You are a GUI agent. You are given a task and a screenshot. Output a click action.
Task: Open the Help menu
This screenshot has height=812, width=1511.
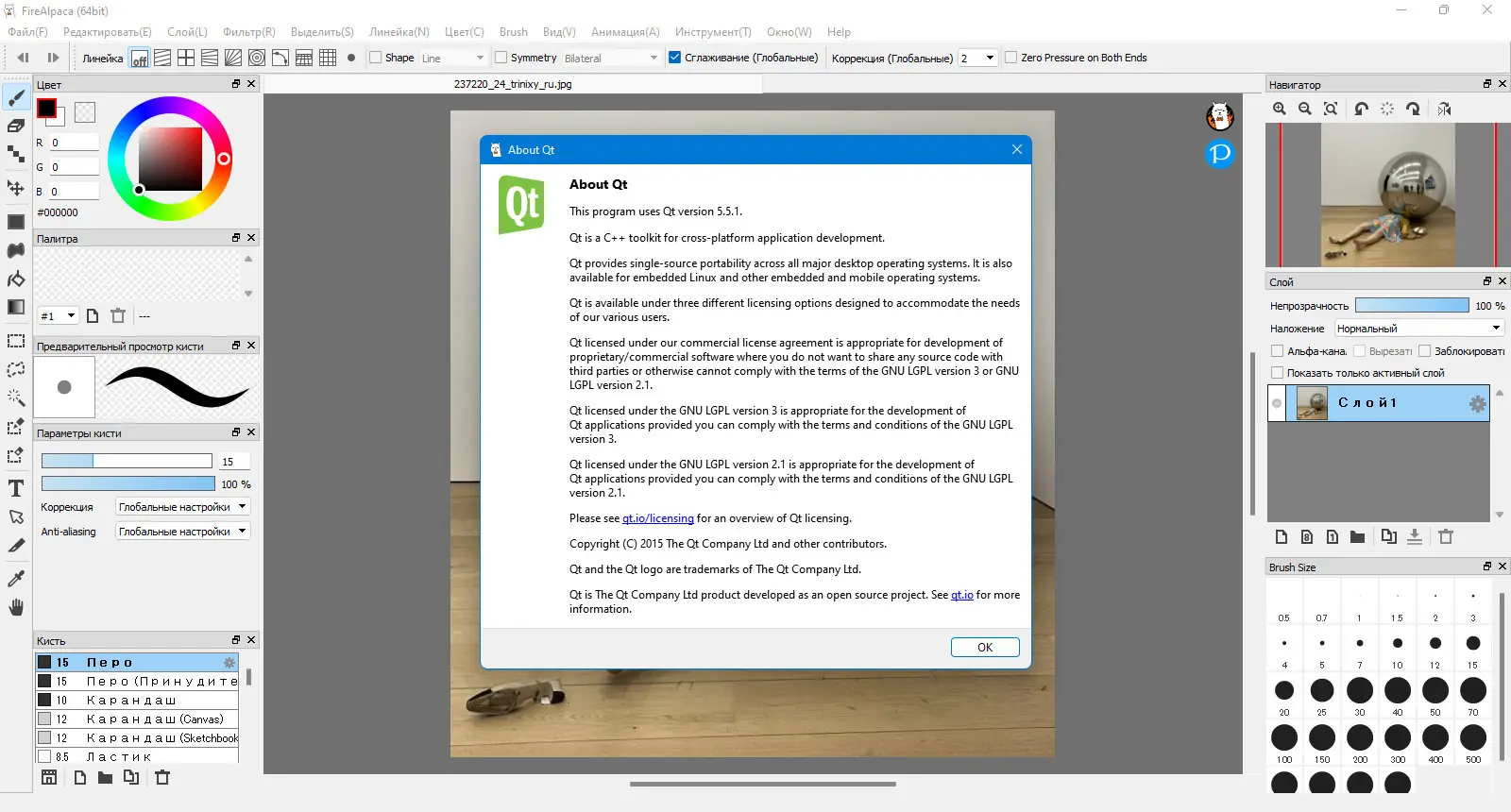pos(839,32)
